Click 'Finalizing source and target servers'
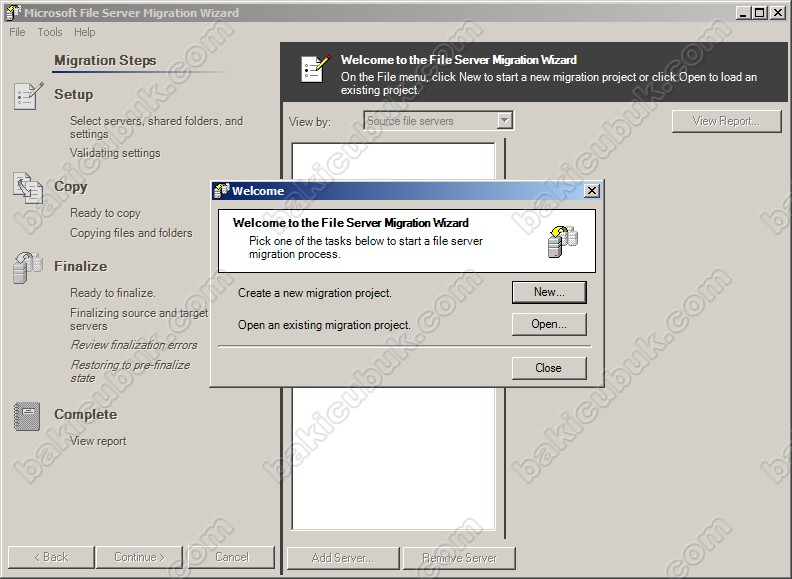This screenshot has height=579, width=792. click(139, 319)
